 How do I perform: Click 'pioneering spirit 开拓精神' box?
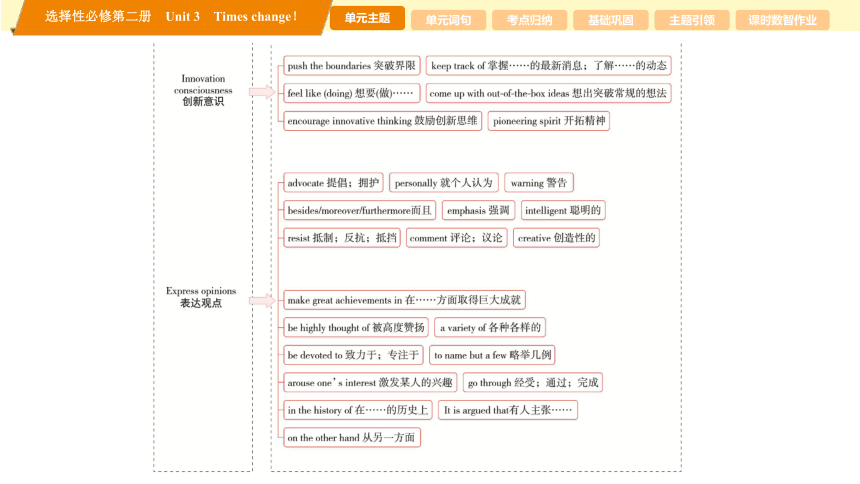(548, 121)
